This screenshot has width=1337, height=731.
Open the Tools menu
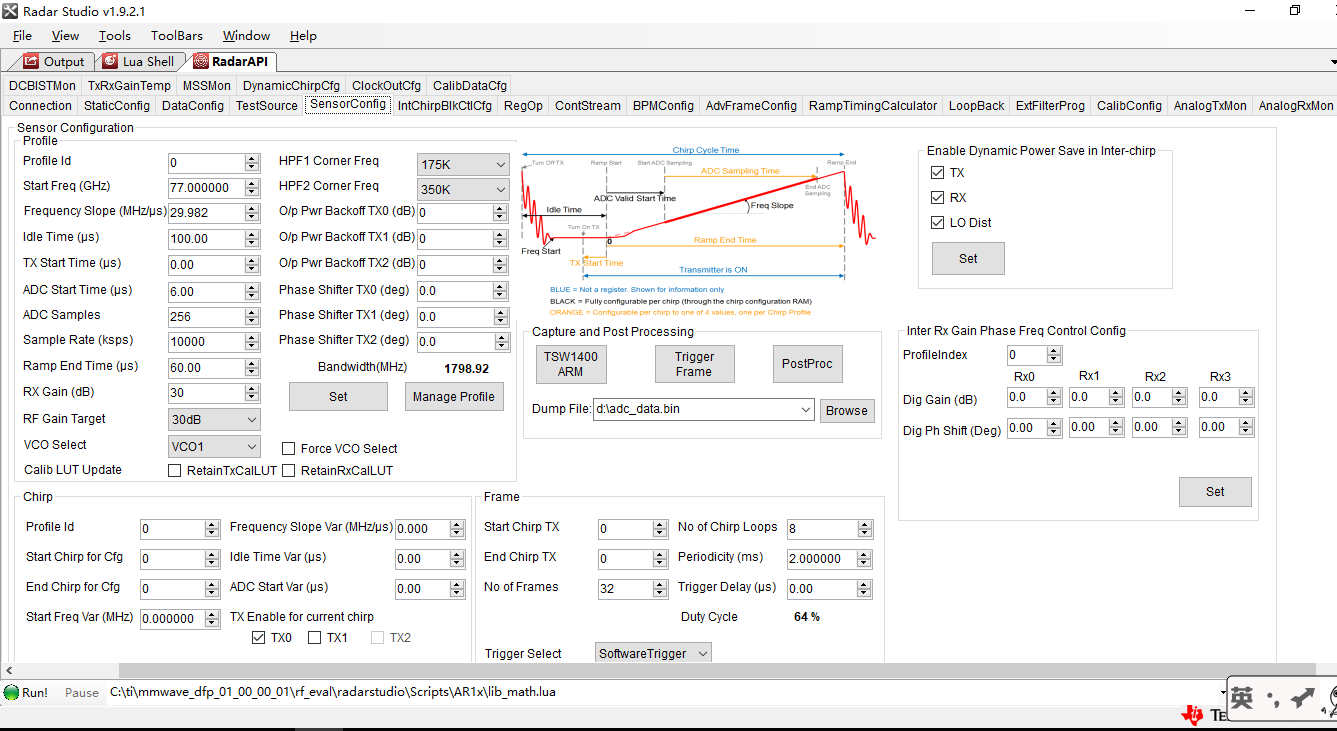point(114,35)
